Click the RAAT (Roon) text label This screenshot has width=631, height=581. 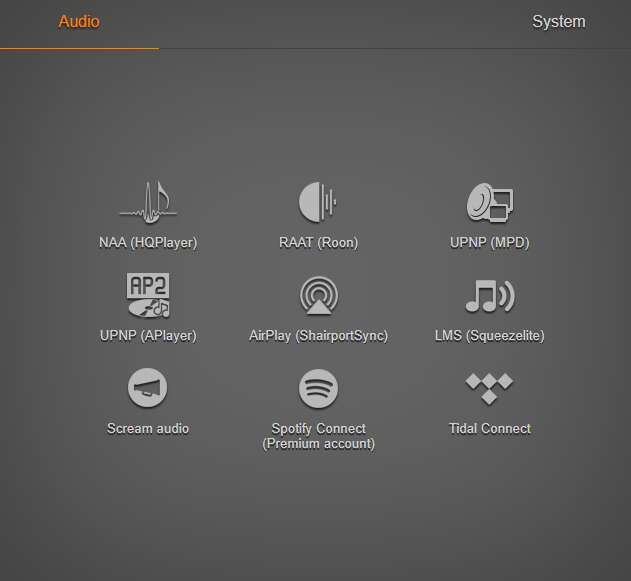click(318, 243)
